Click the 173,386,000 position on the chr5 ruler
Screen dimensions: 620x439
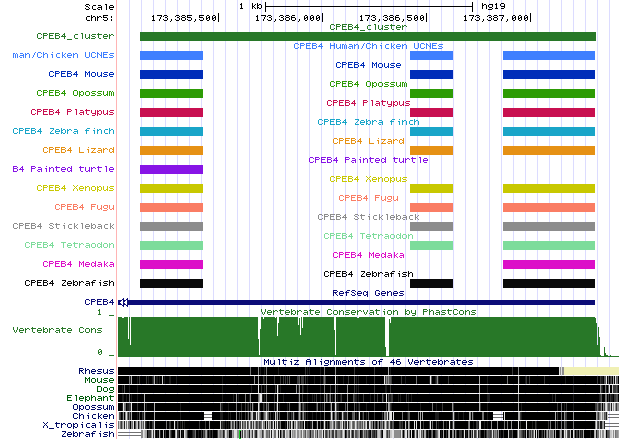(x=289, y=18)
